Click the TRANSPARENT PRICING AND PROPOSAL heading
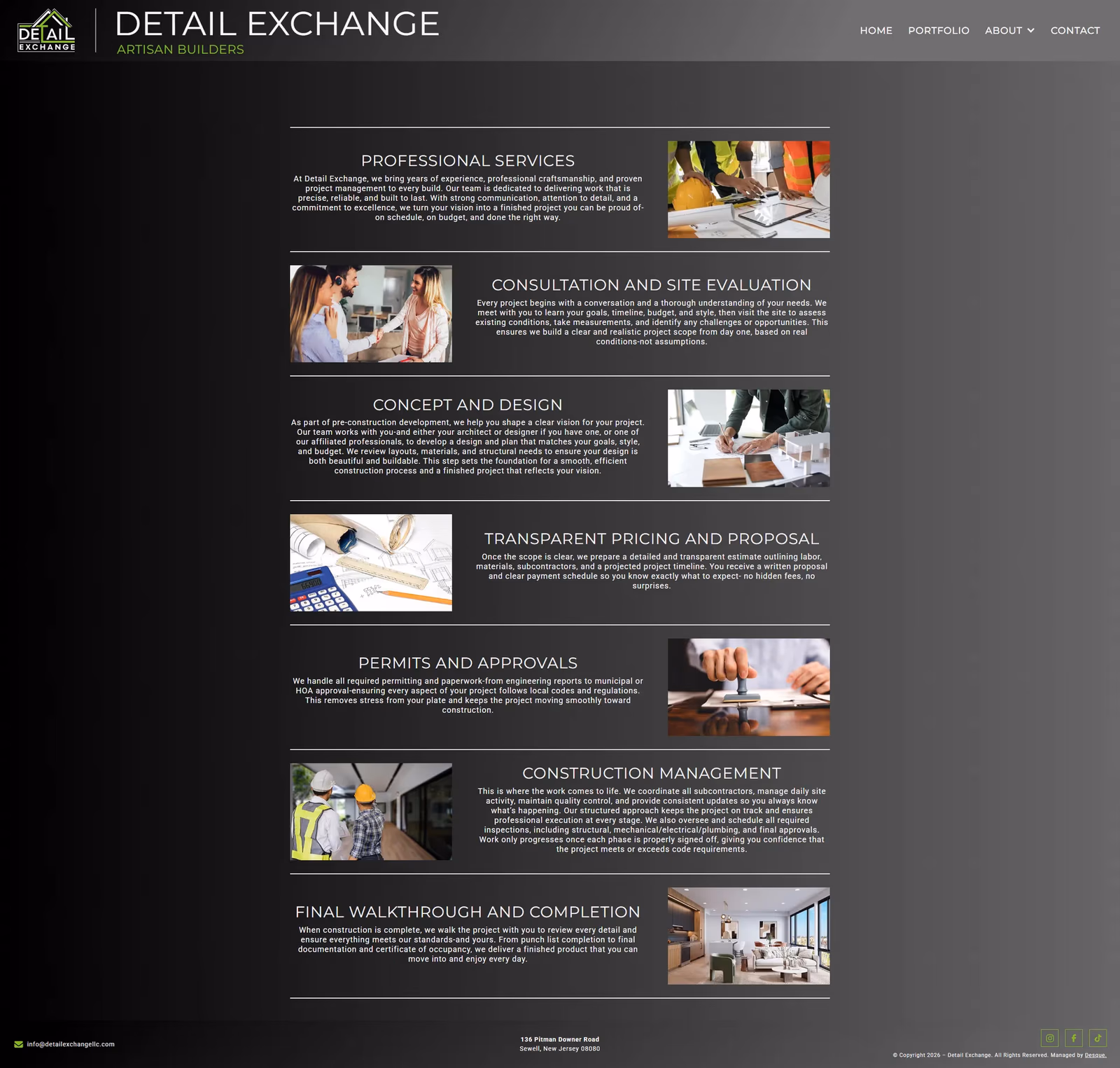The width and height of the screenshot is (1120, 1068). click(651, 539)
